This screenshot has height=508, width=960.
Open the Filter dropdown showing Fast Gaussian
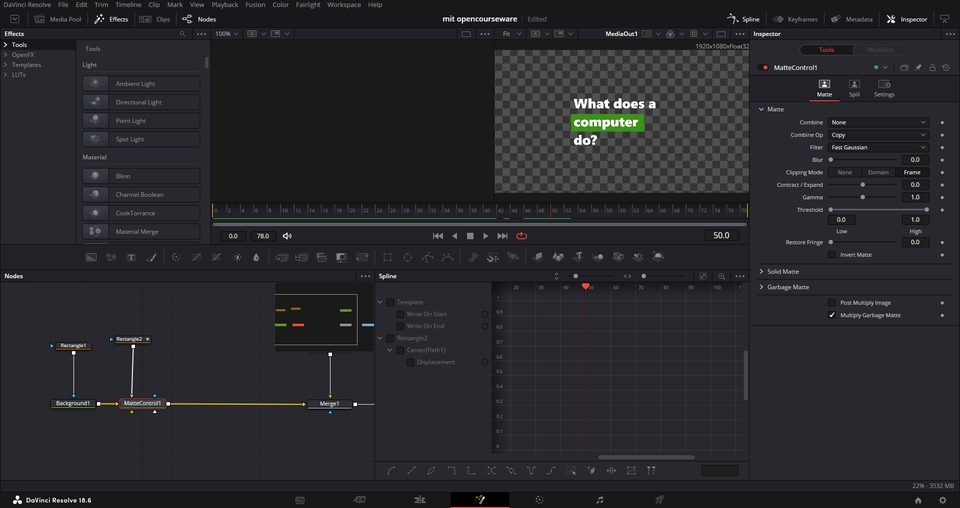[879, 148]
